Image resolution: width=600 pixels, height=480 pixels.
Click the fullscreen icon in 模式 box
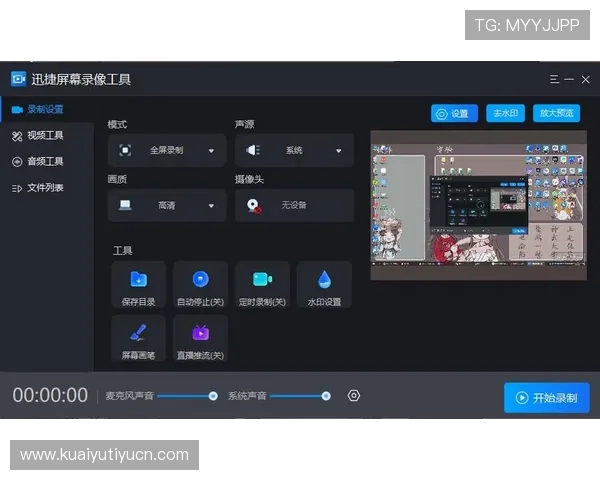point(125,150)
